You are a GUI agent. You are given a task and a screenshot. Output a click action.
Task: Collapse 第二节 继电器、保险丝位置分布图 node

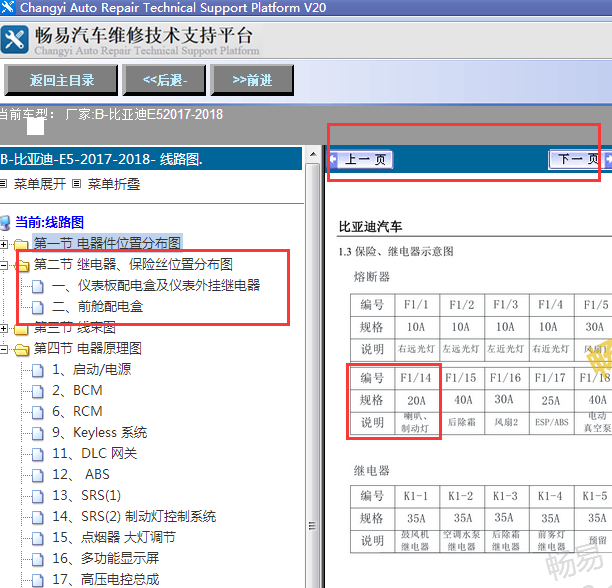[4, 265]
